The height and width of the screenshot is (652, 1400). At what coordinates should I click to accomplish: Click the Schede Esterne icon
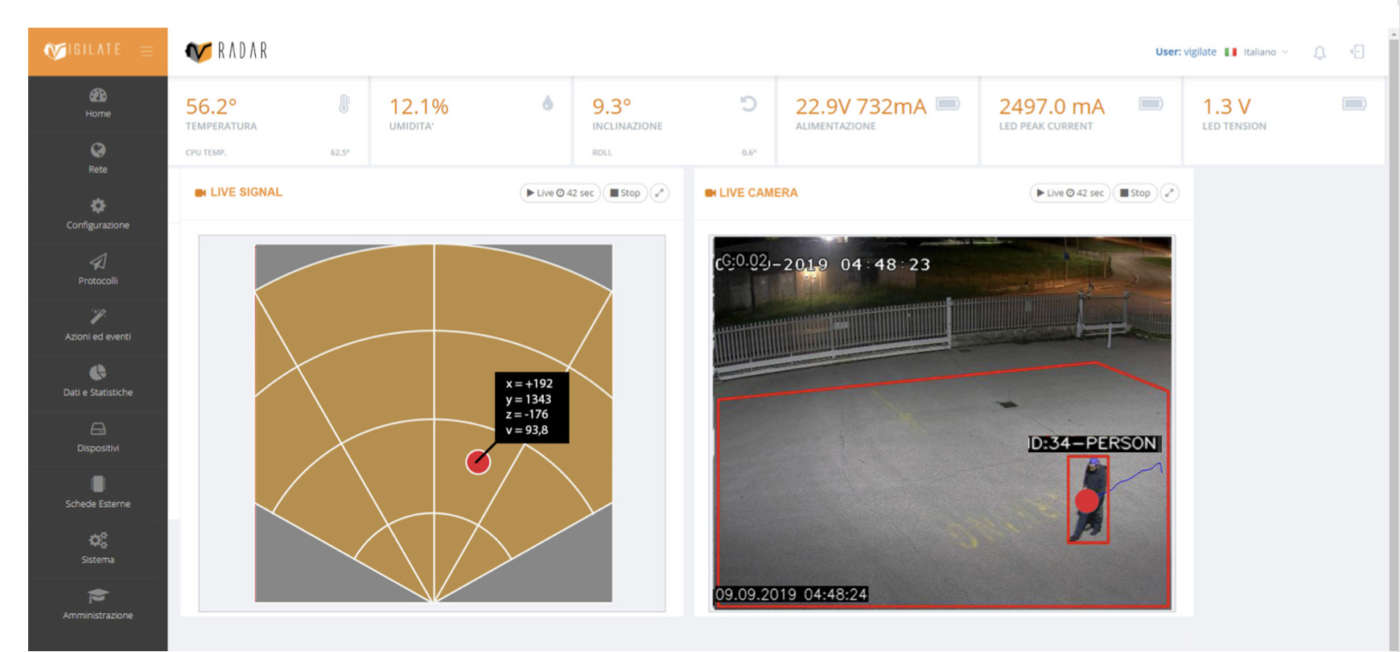click(98, 484)
